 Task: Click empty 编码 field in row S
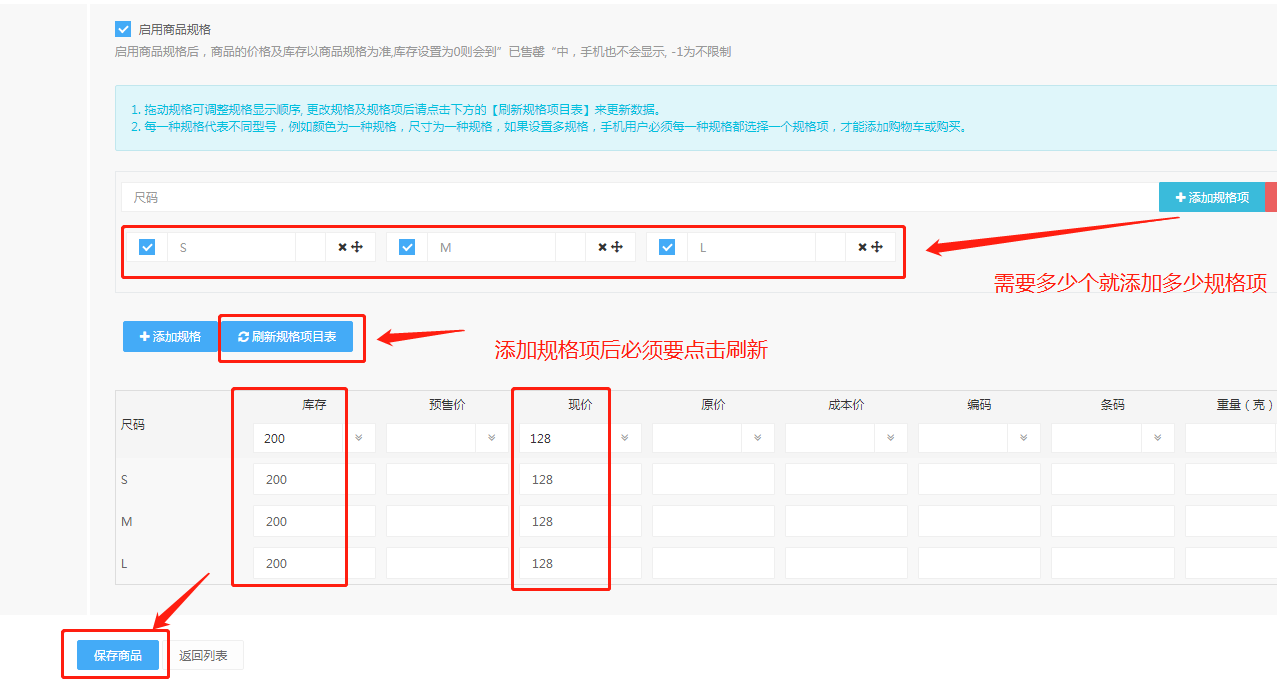click(979, 479)
